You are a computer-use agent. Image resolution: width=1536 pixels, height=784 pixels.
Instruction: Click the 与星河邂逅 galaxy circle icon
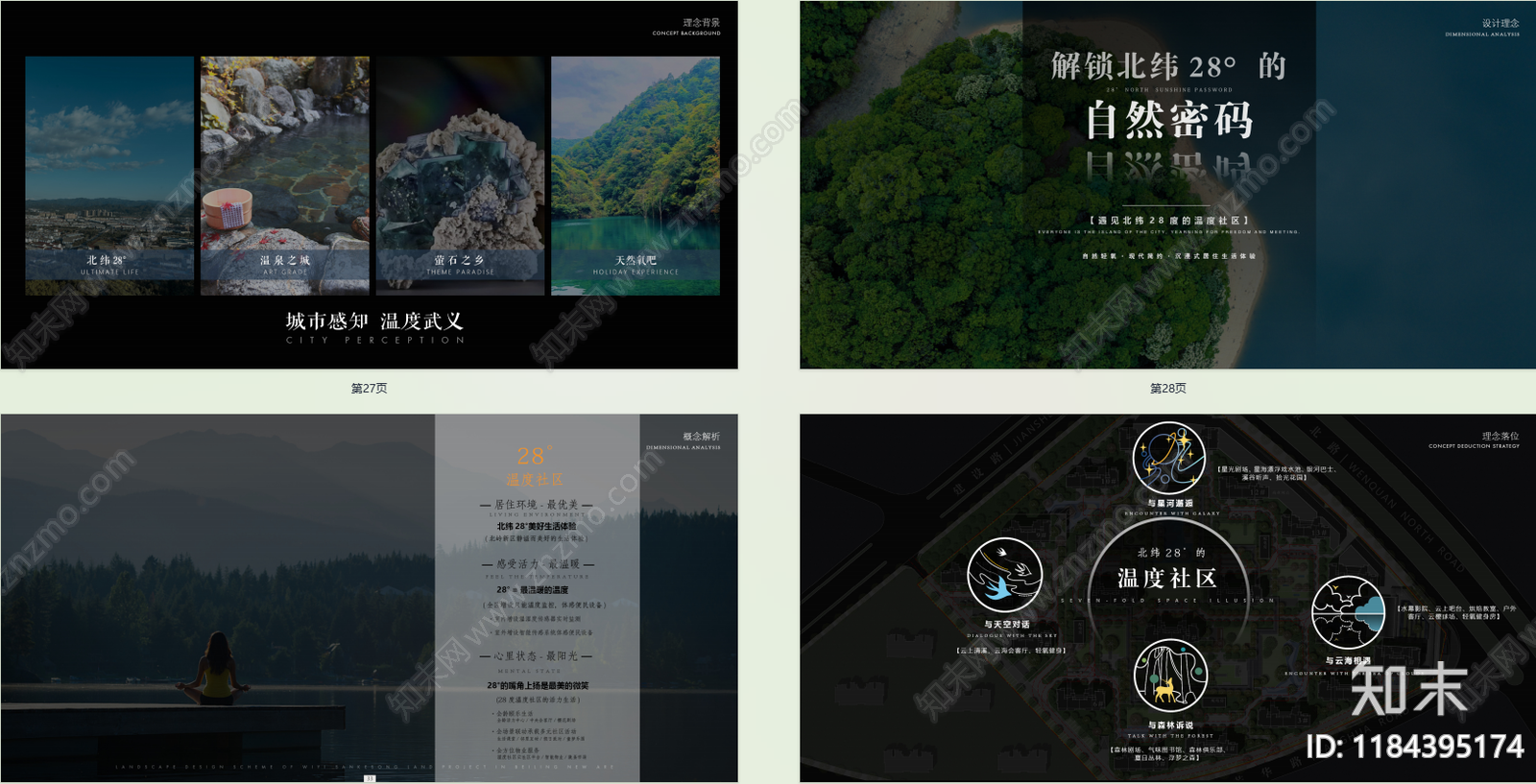point(1168,458)
